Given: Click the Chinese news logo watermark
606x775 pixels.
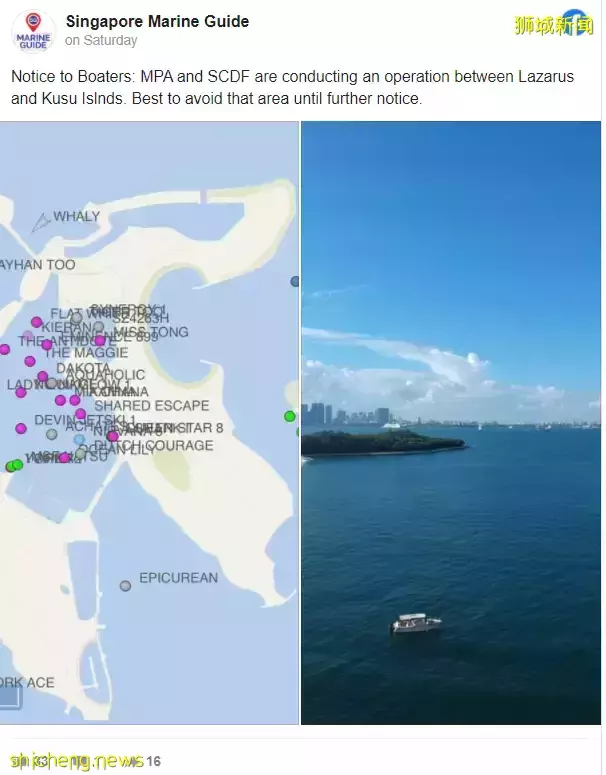Looking at the screenshot, I should pyautogui.click(x=554, y=23).
